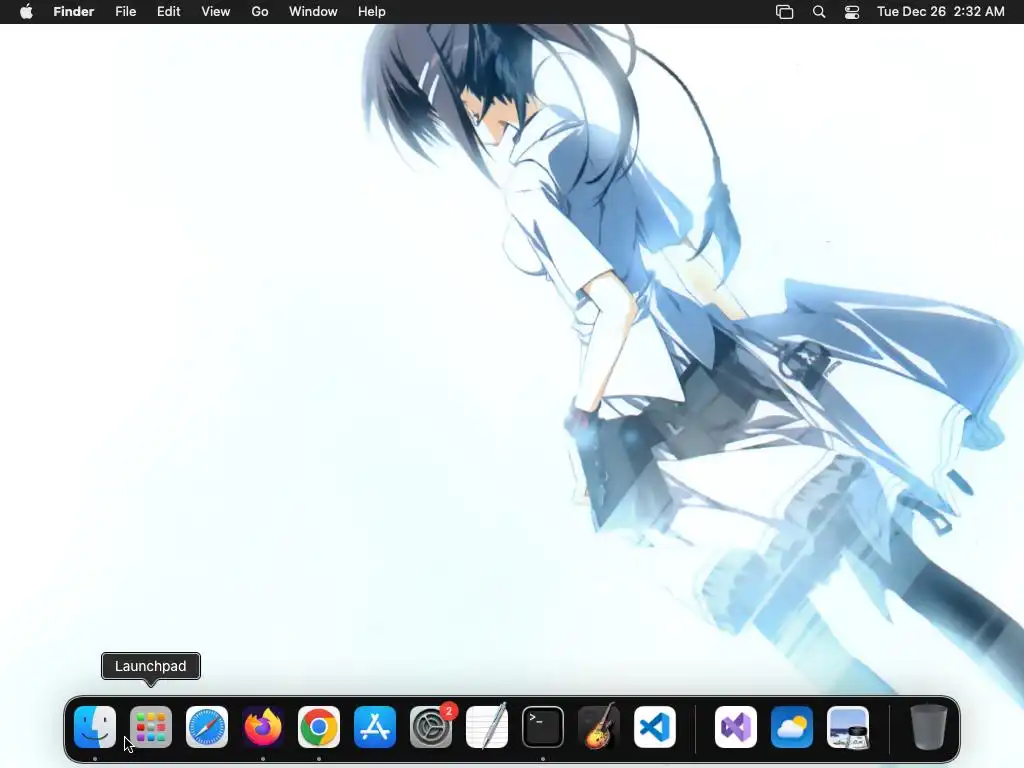Open Google Chrome from the Dock
This screenshot has height=768, width=1024.
tap(319, 727)
